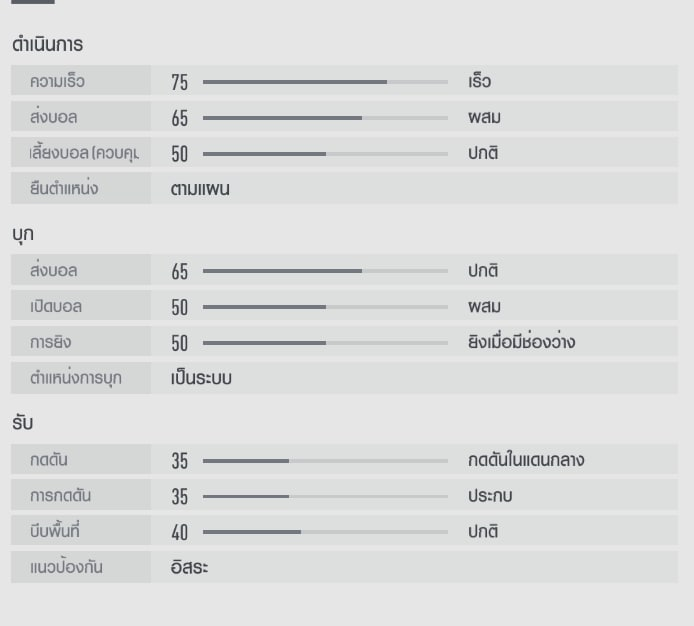Click the กดดัน slider bar
The width and height of the screenshot is (694, 626).
point(325,461)
